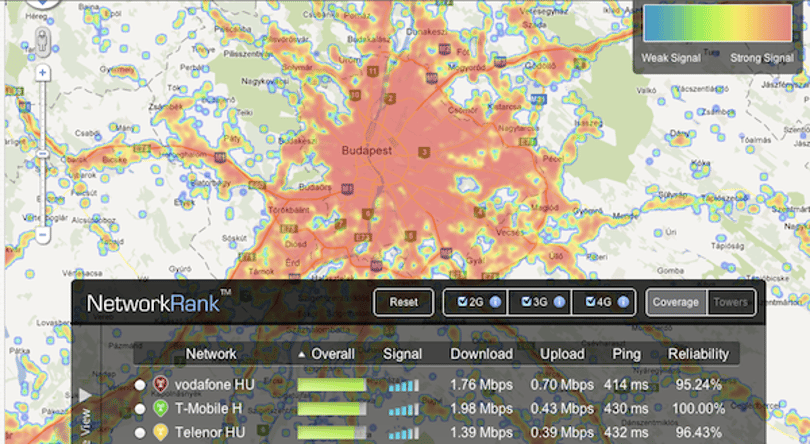Click the Budapest label on map
Screen dimensions: 810x444
coord(367,151)
